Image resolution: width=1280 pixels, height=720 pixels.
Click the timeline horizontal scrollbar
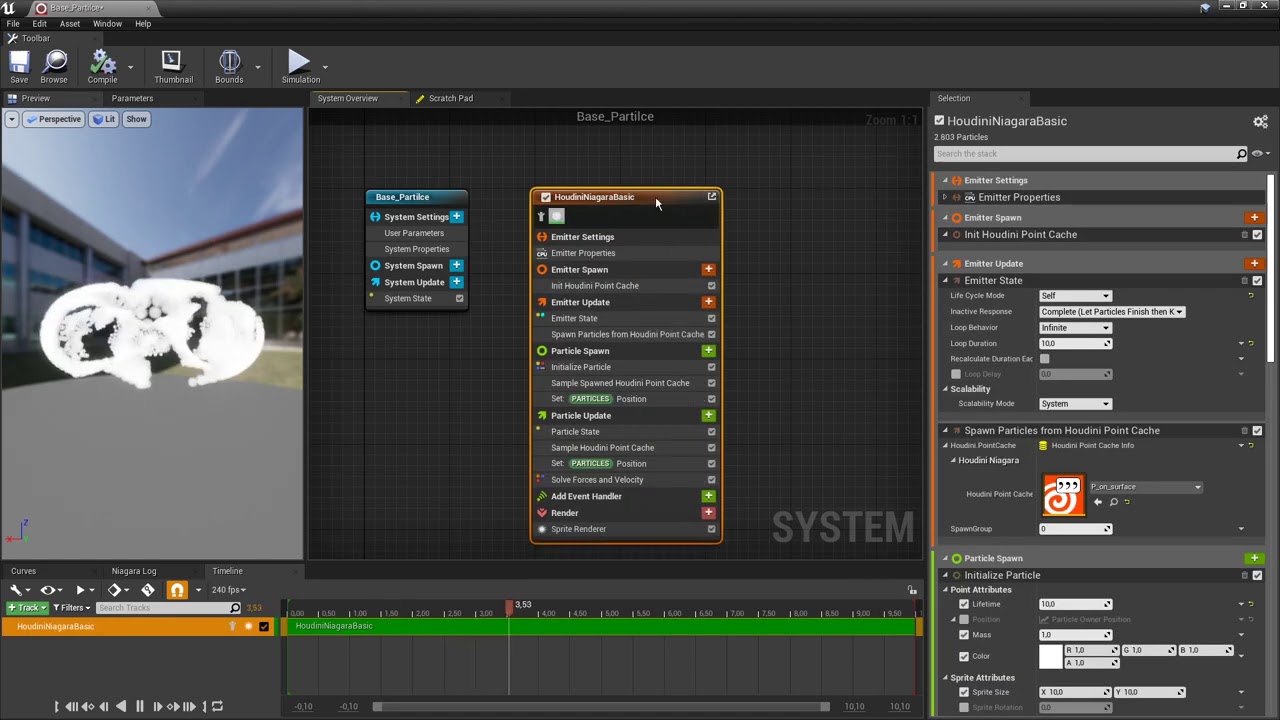pyautogui.click(x=602, y=707)
